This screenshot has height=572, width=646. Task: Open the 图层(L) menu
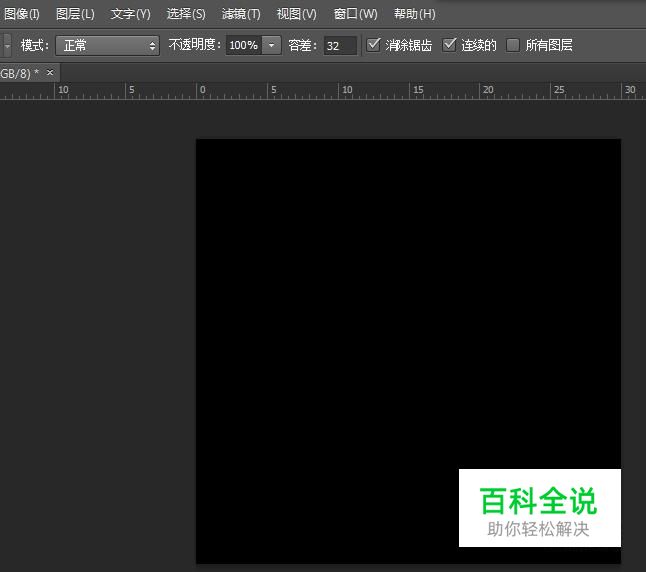pyautogui.click(x=75, y=14)
